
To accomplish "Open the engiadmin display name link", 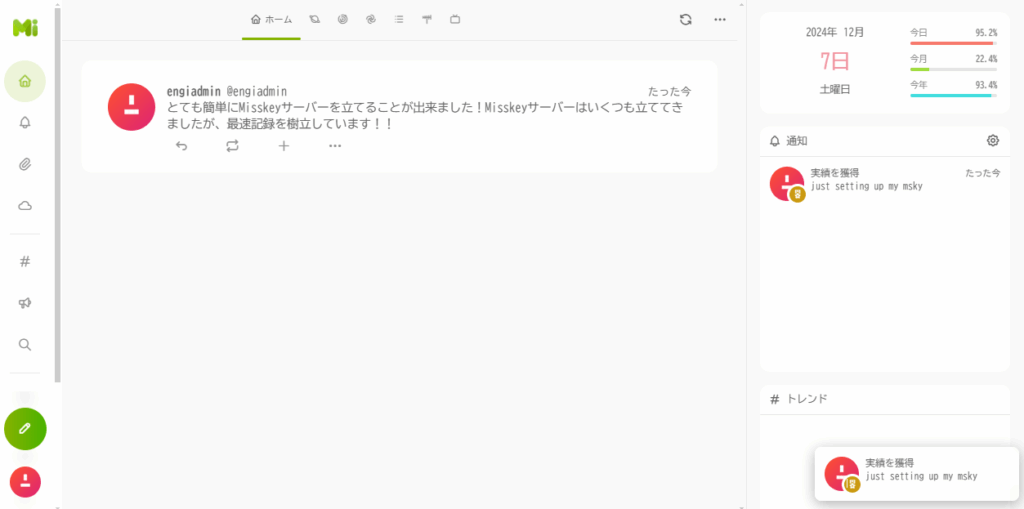I will tap(193, 91).
